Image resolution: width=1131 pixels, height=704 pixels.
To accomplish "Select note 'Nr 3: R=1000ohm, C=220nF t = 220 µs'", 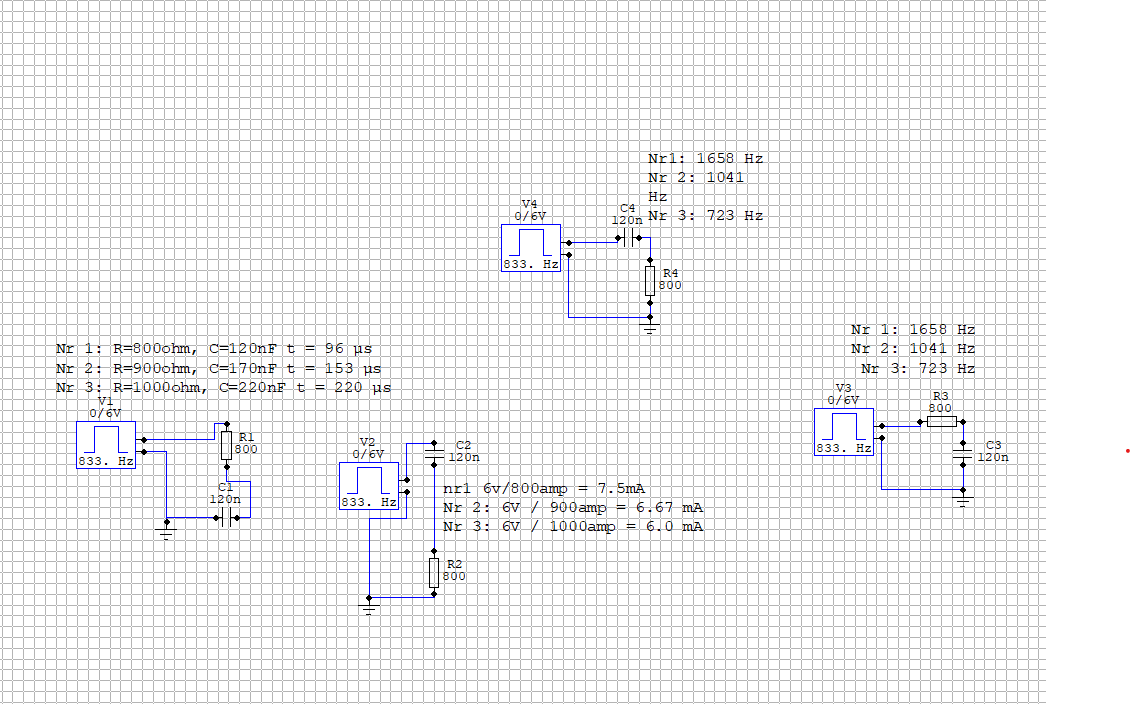I will 224,388.
